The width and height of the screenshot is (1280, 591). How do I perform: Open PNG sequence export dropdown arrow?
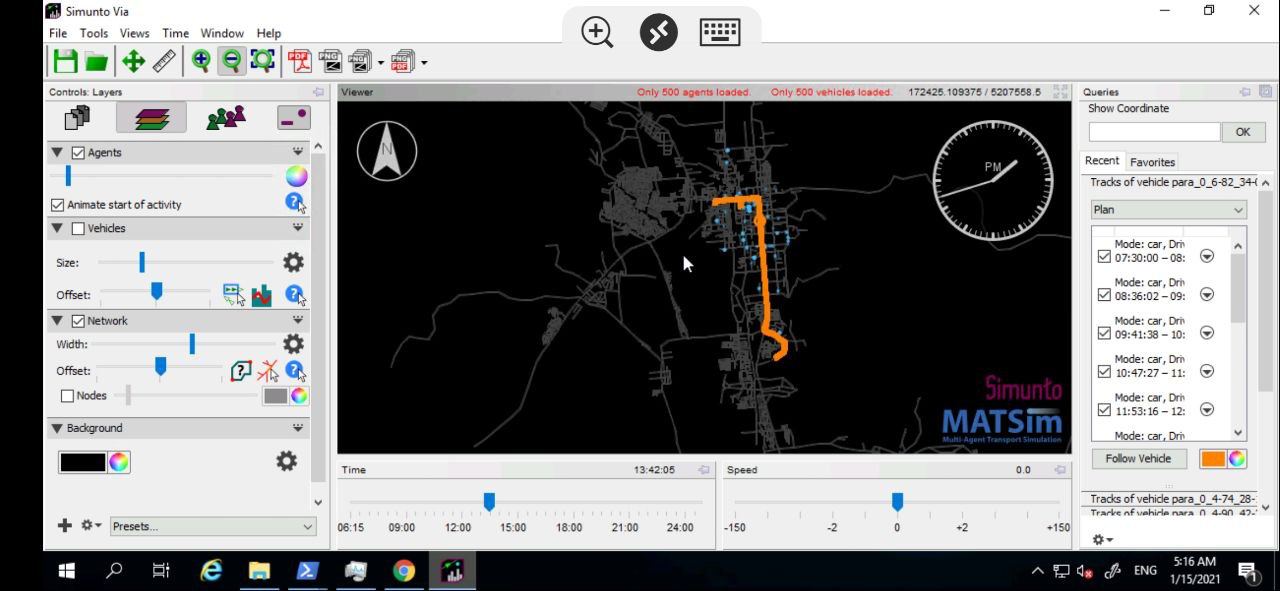coord(381,63)
